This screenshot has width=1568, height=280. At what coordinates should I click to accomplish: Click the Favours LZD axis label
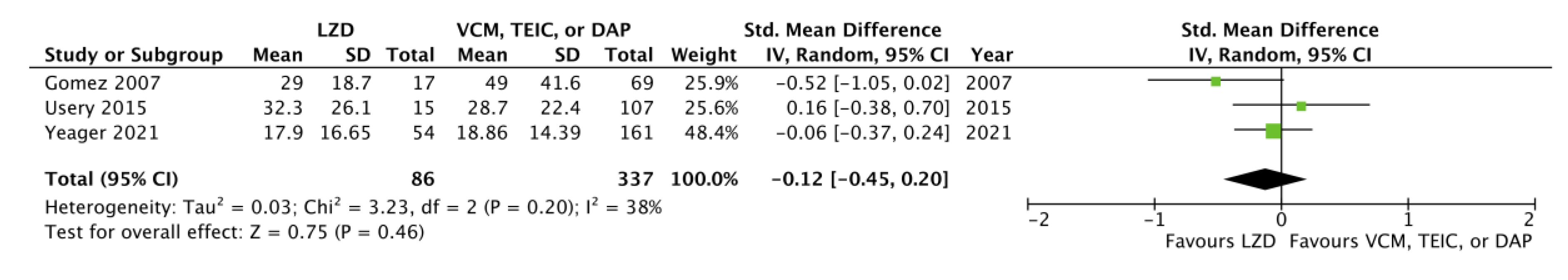pos(1220,241)
